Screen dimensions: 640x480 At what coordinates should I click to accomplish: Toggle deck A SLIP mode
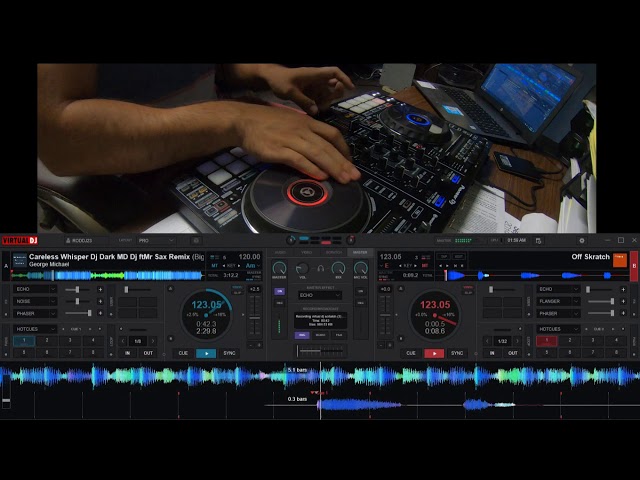click(237, 293)
